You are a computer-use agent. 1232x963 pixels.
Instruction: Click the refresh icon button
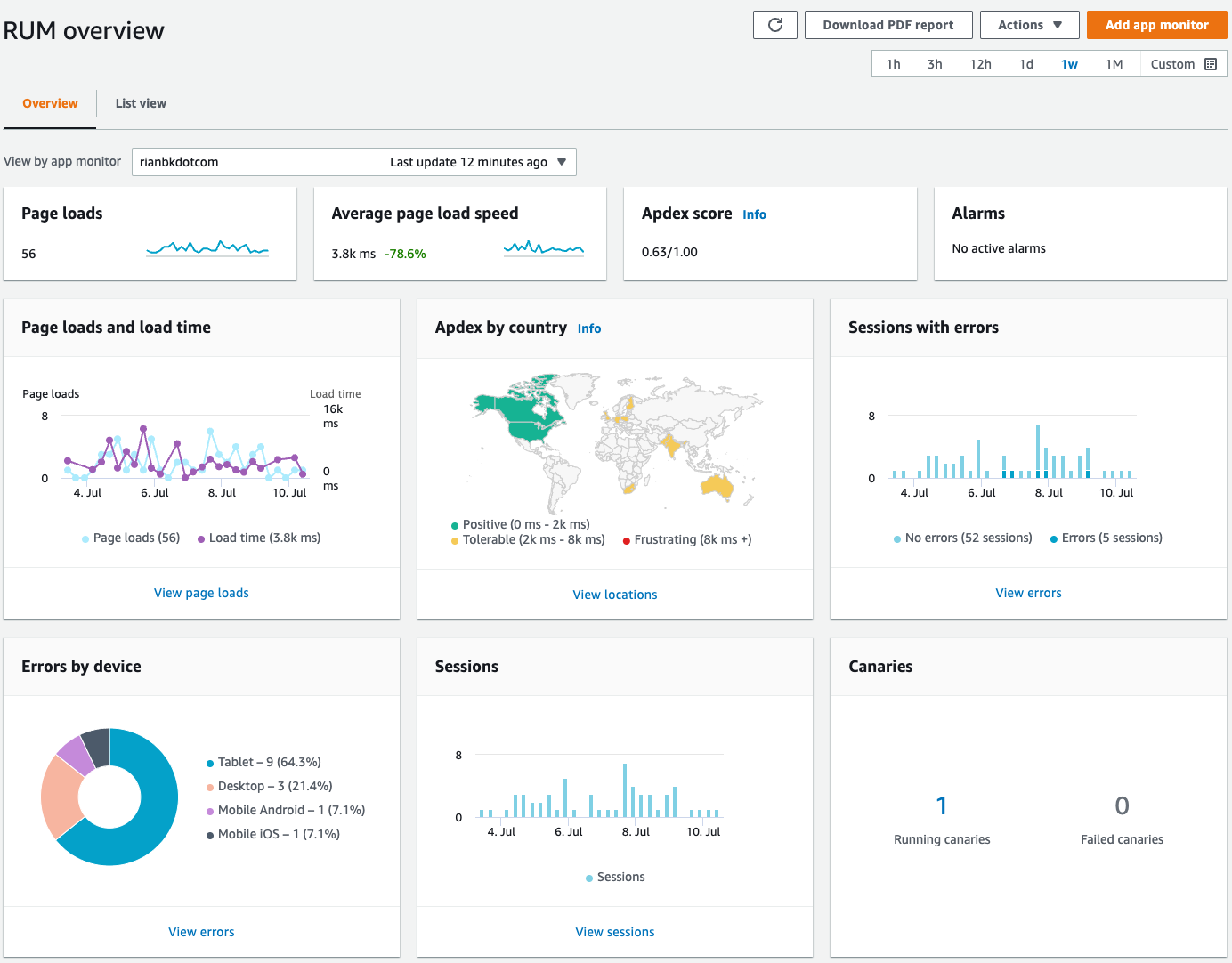775,25
